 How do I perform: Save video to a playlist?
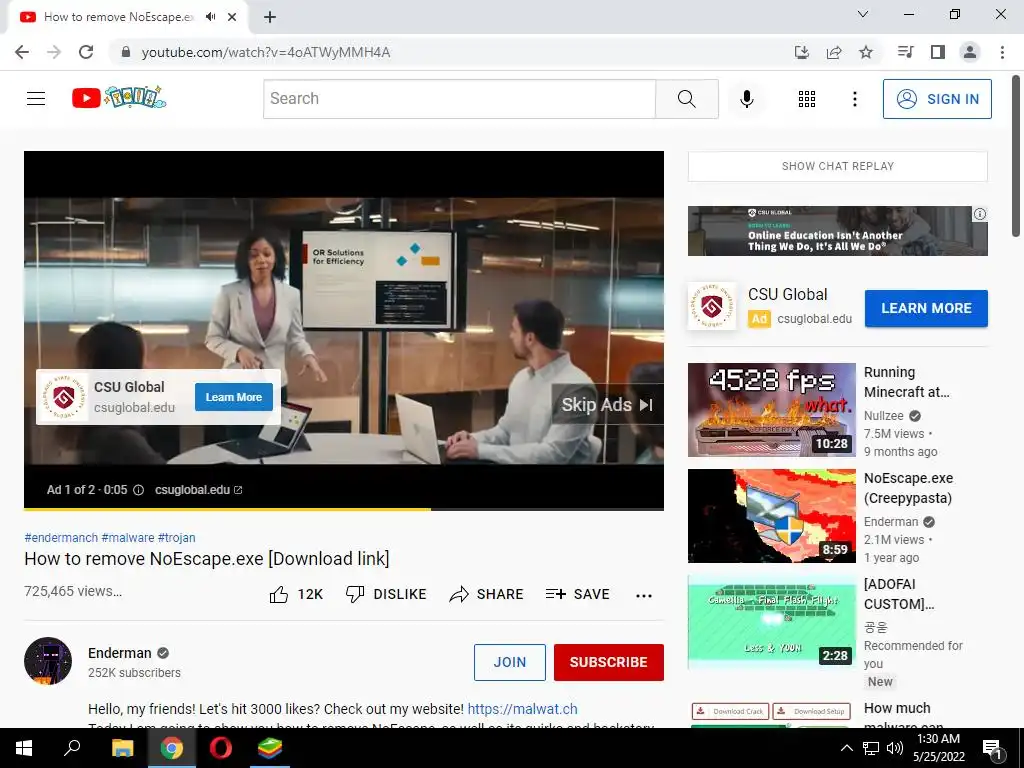pos(578,594)
